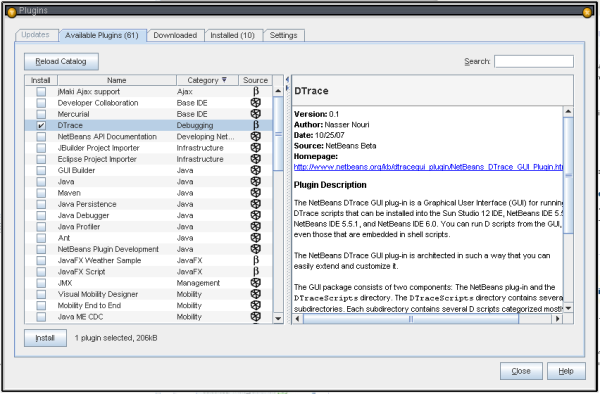Image resolution: width=600 pixels, height=394 pixels.
Task: Switch to the Downloaded tab
Action: pyautogui.click(x=175, y=35)
